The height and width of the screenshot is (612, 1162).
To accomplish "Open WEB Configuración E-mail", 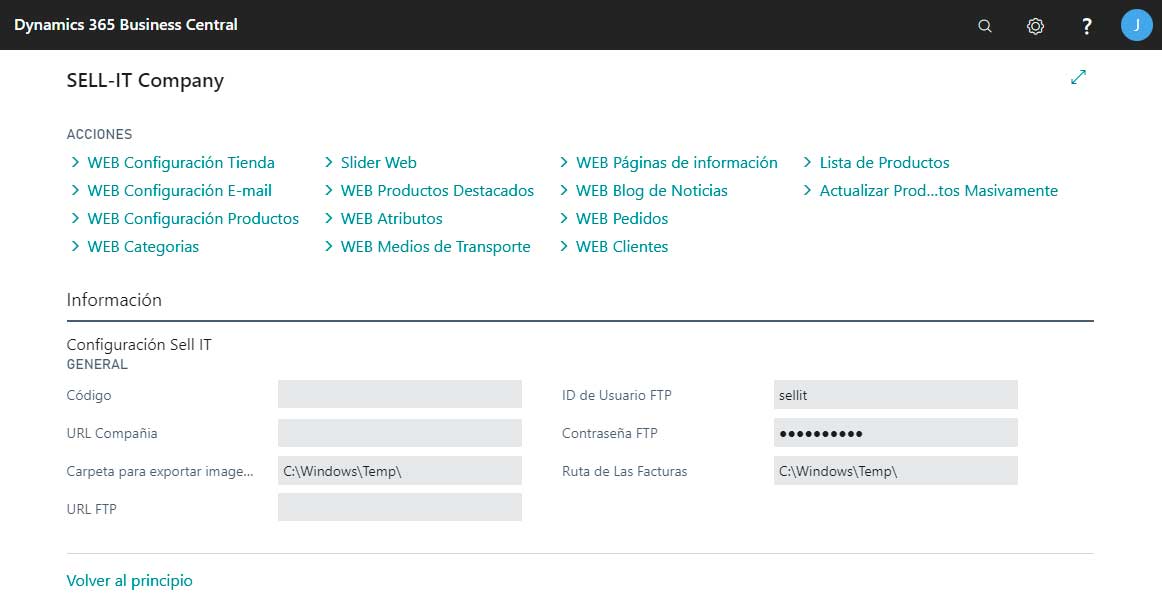I will click(x=179, y=191).
